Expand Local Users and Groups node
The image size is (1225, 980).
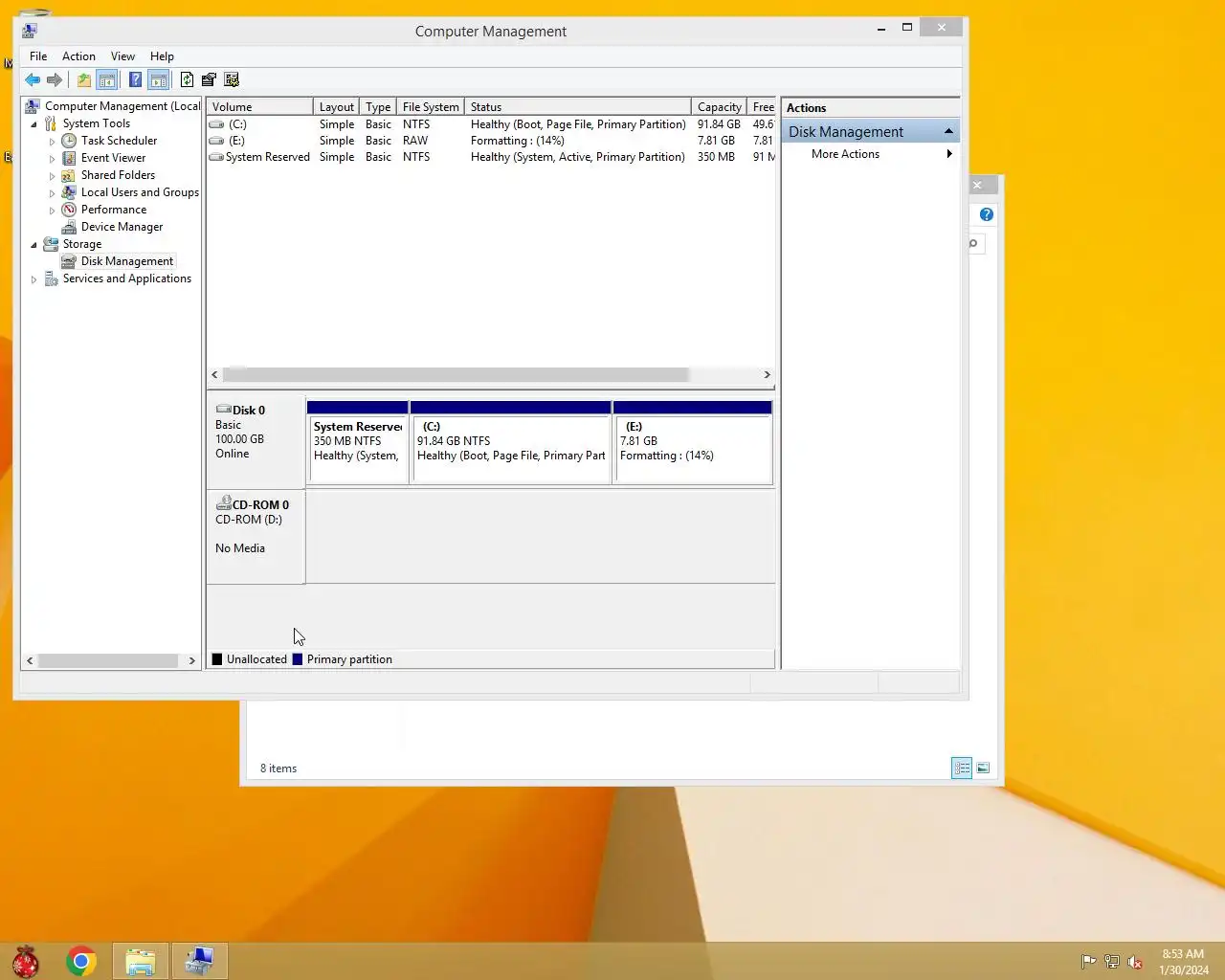pos(52,193)
